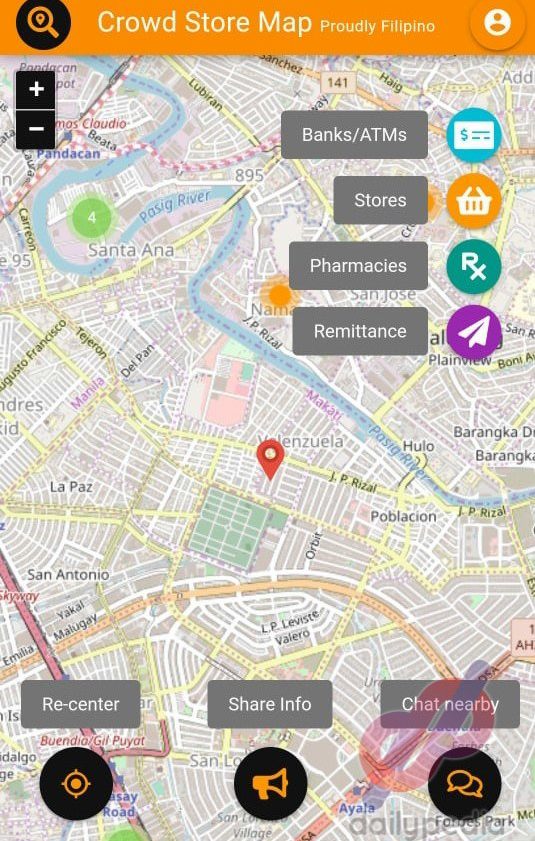Tap the green Rx pharmacies icon
This screenshot has height=841, width=535.
tap(474, 266)
